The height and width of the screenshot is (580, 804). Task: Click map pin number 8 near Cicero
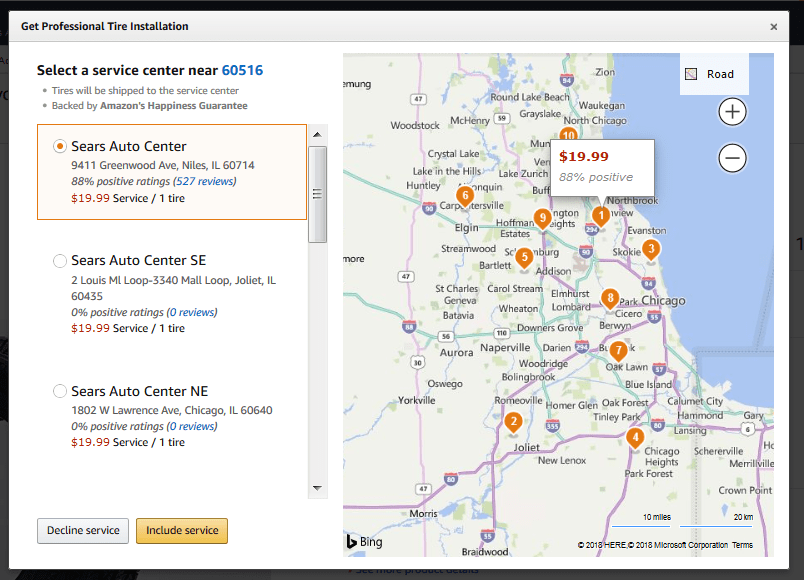(x=610, y=298)
